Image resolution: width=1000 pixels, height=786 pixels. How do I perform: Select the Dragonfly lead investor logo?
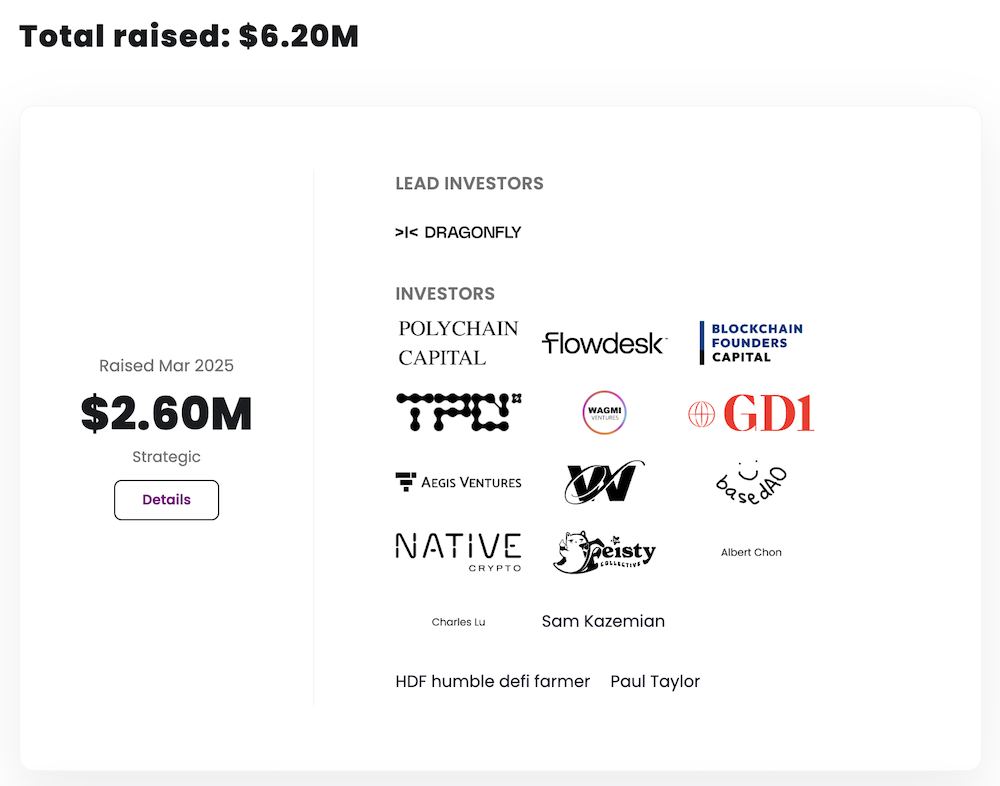pyautogui.click(x=458, y=232)
